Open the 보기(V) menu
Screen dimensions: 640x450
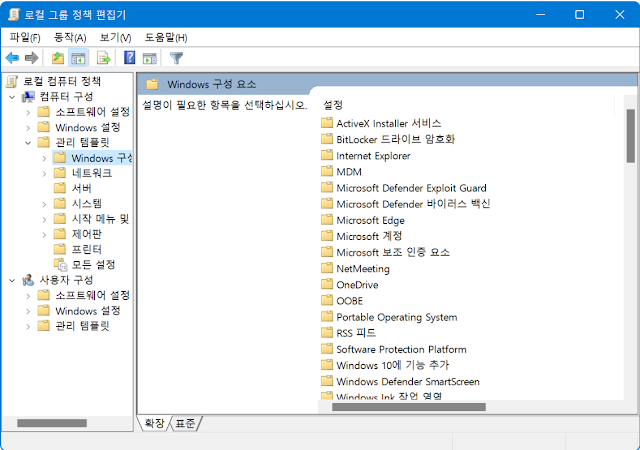116,38
